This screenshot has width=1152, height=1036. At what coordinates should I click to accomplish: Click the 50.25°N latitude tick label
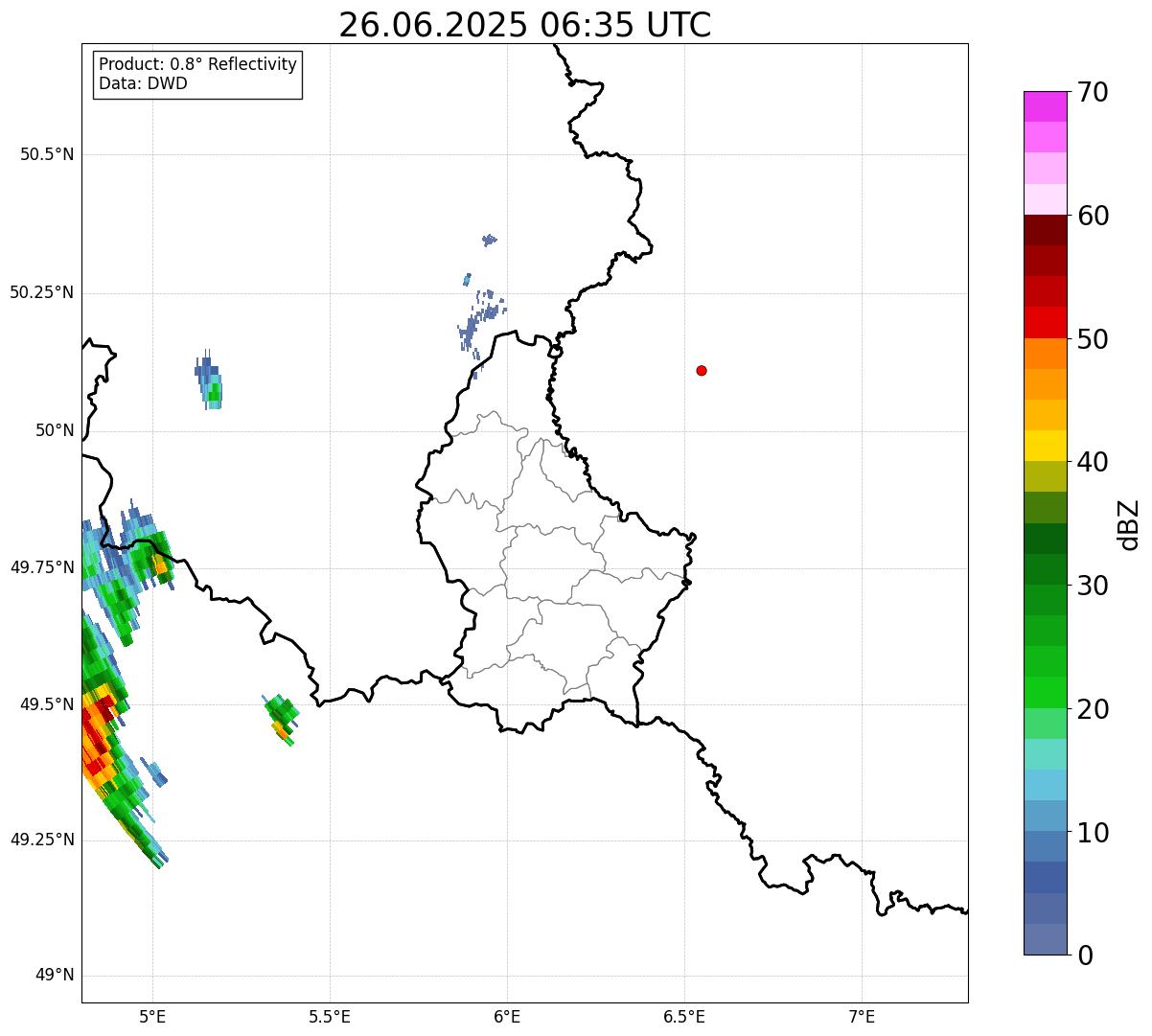point(42,292)
